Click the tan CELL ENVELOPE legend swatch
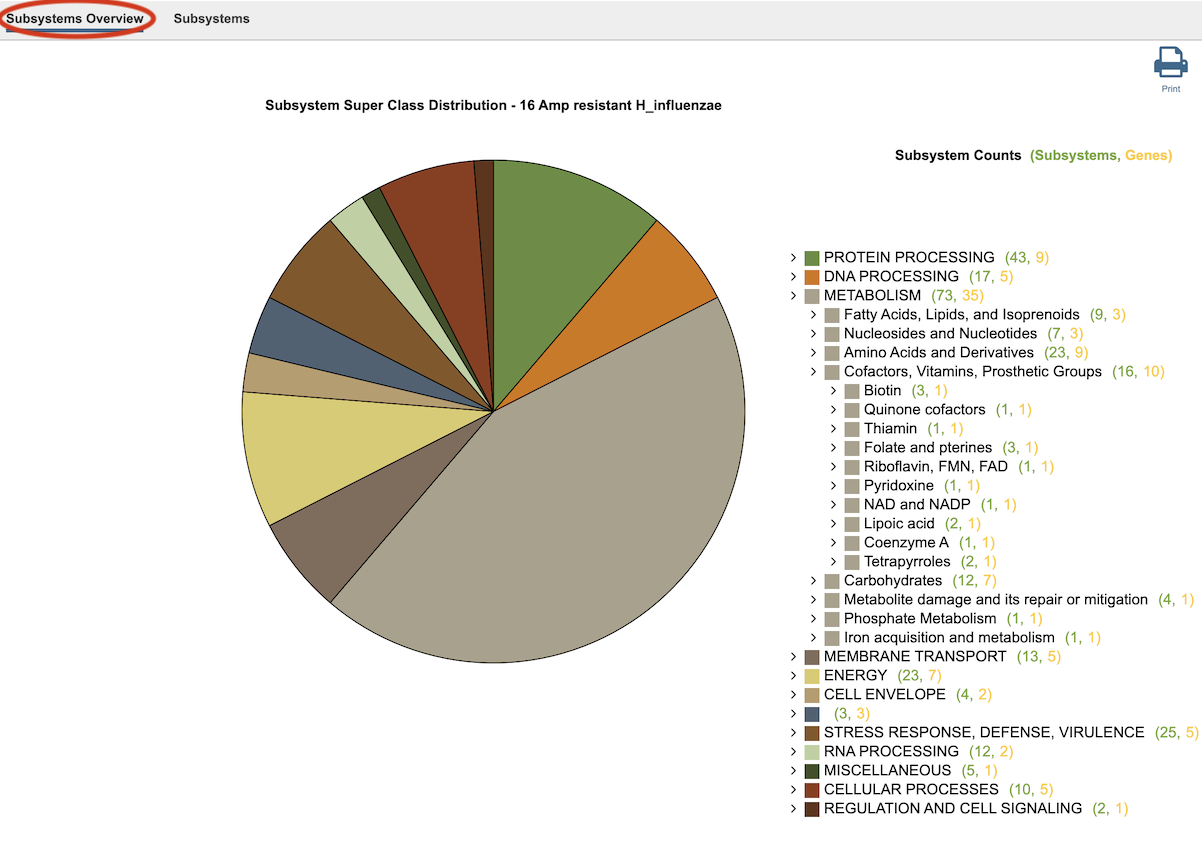Screen dimensions: 1202x841 812,695
